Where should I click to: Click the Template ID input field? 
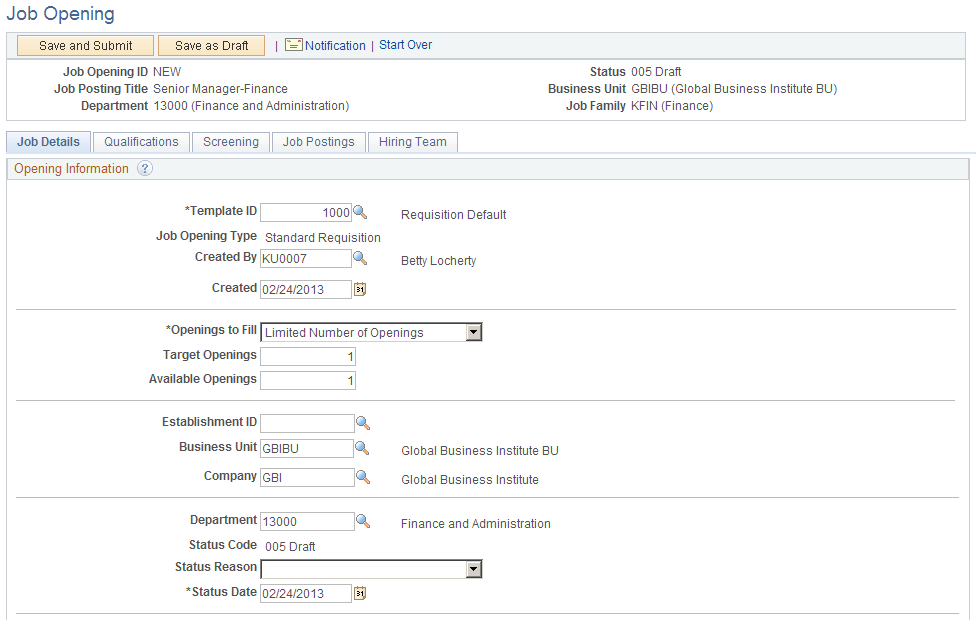click(x=306, y=212)
